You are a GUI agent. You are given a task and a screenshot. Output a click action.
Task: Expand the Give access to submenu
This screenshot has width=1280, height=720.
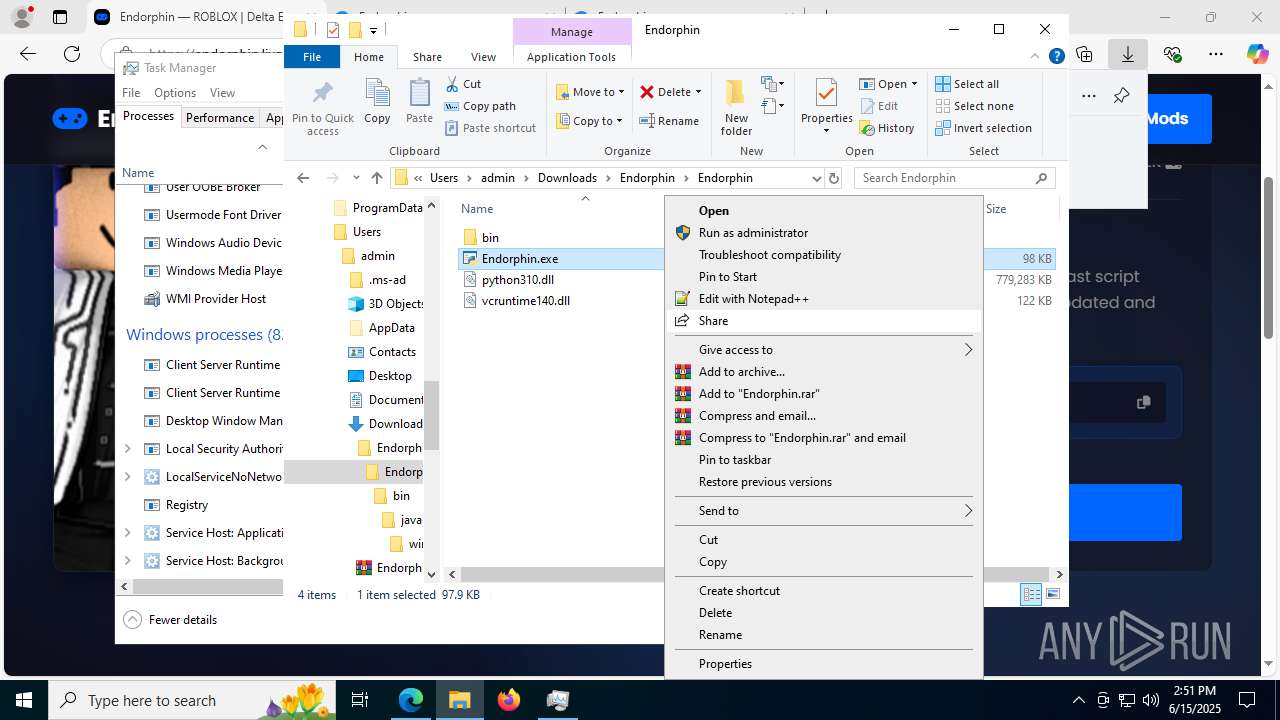pos(824,350)
